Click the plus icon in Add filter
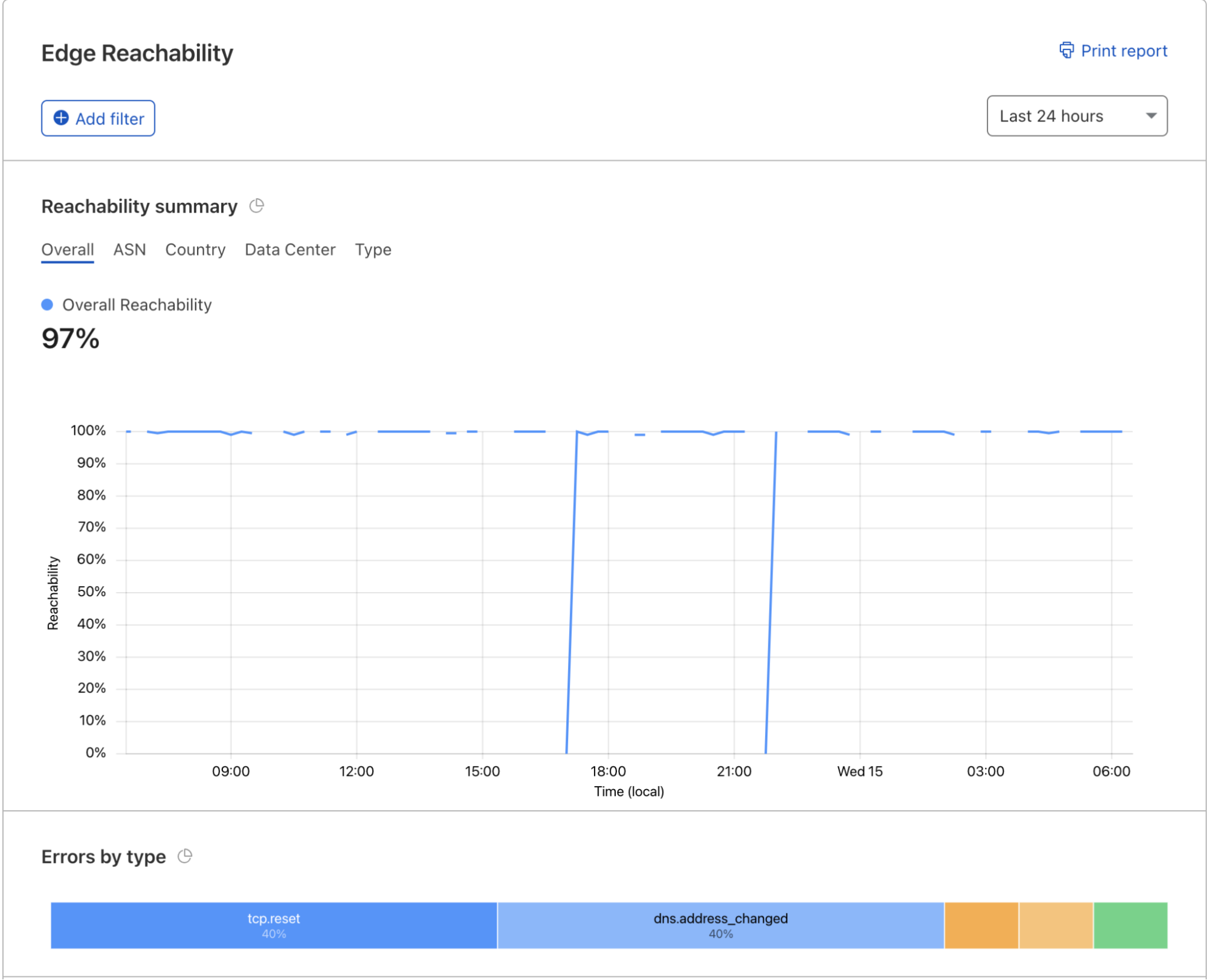This screenshot has height=980, width=1208. point(61,118)
